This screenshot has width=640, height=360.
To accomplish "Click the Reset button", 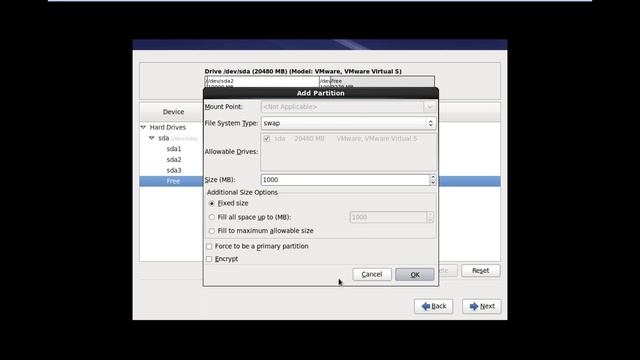I will (x=480, y=271).
